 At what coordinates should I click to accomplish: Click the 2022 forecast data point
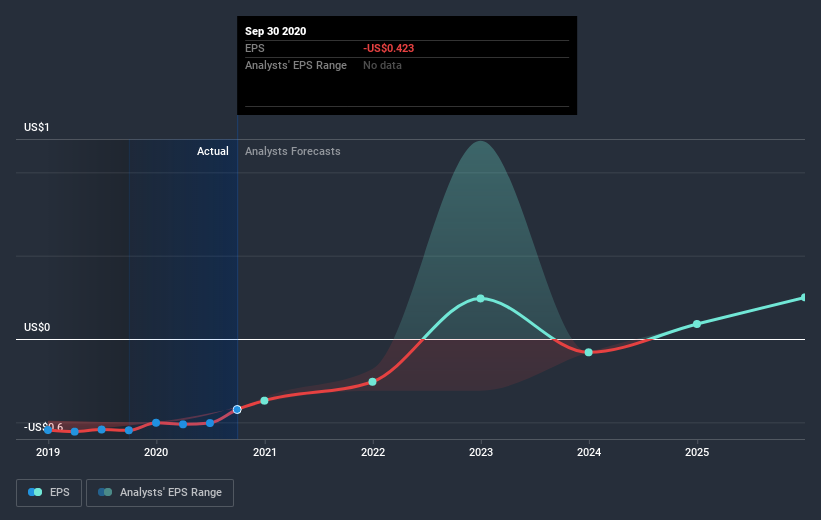point(372,382)
